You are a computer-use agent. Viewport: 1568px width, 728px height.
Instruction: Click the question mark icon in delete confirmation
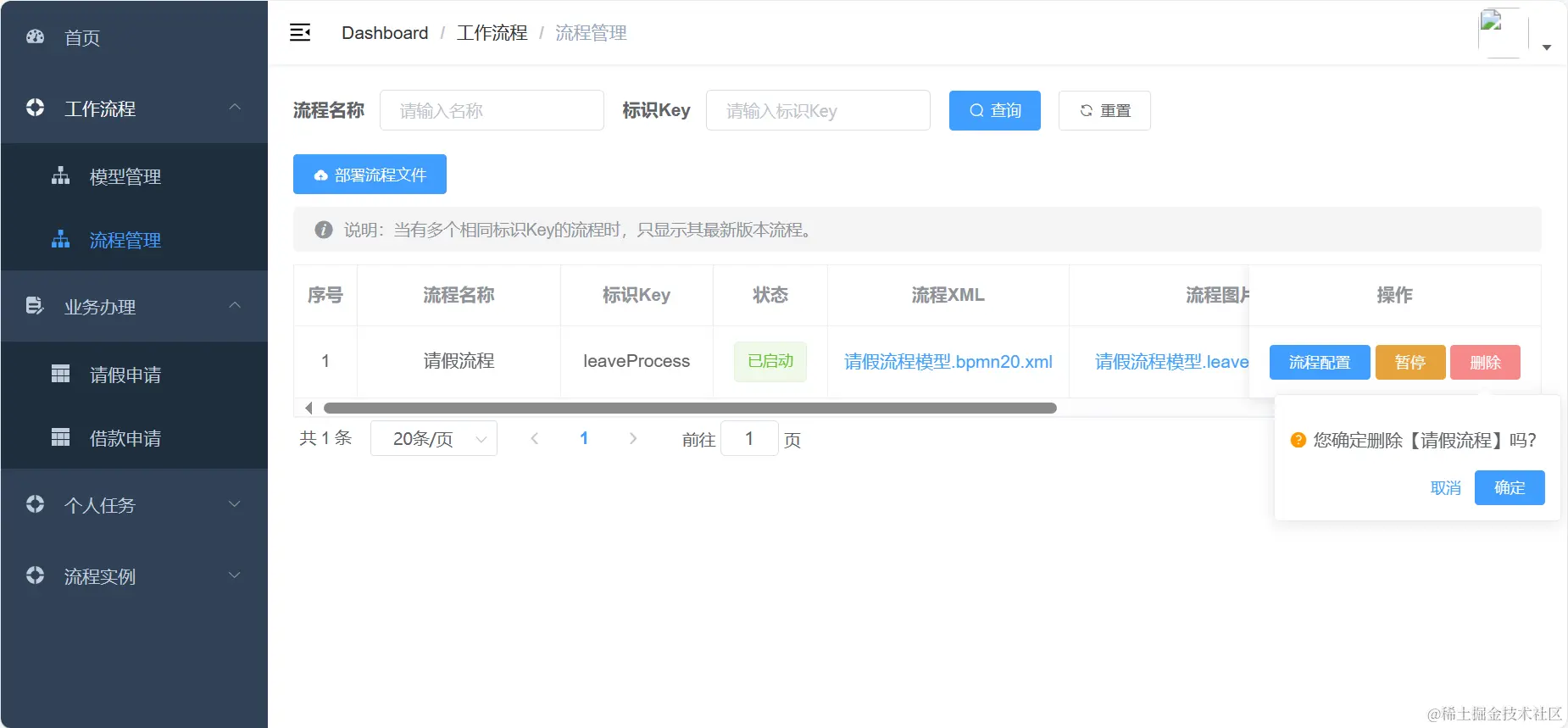[x=1298, y=440]
